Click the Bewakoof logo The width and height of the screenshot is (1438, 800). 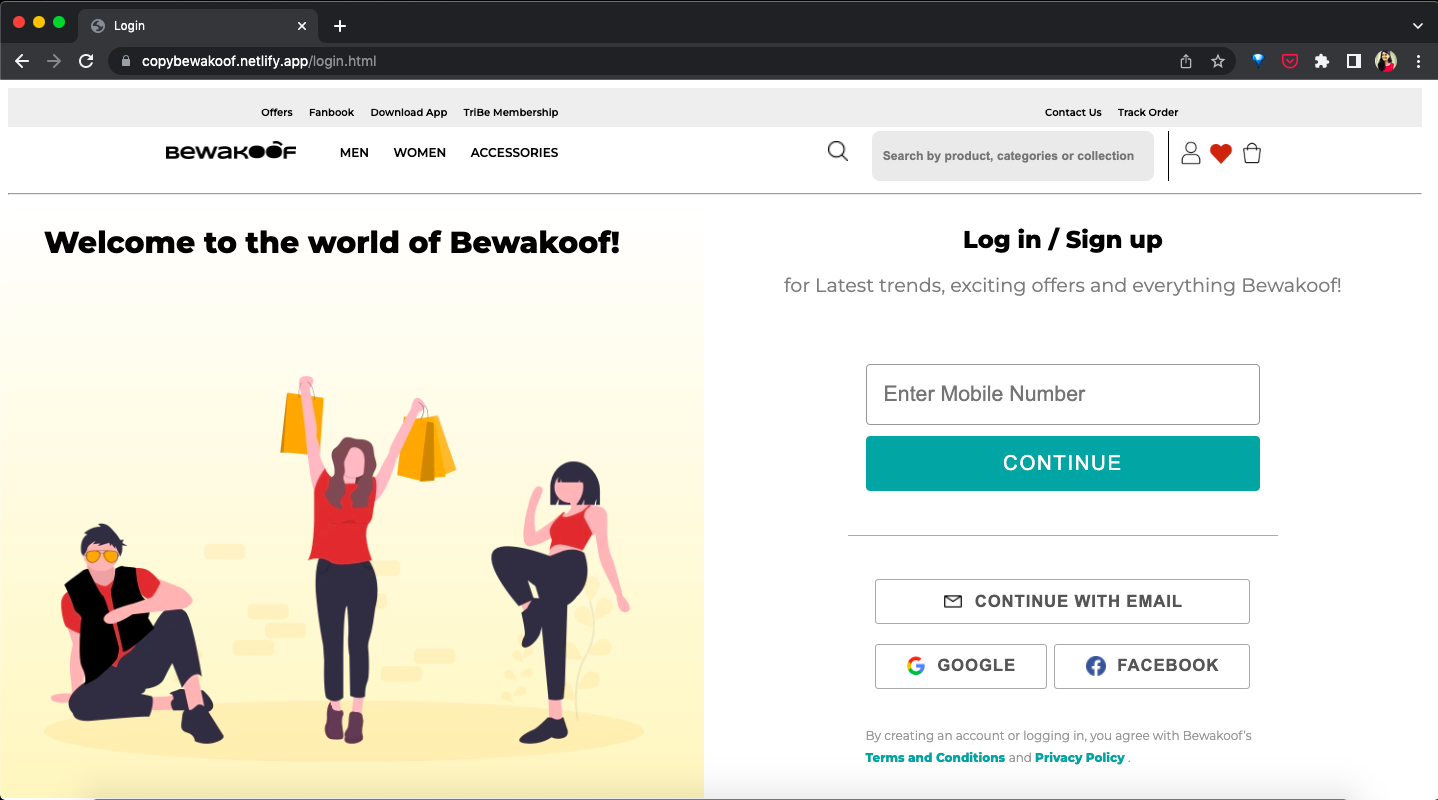click(231, 152)
